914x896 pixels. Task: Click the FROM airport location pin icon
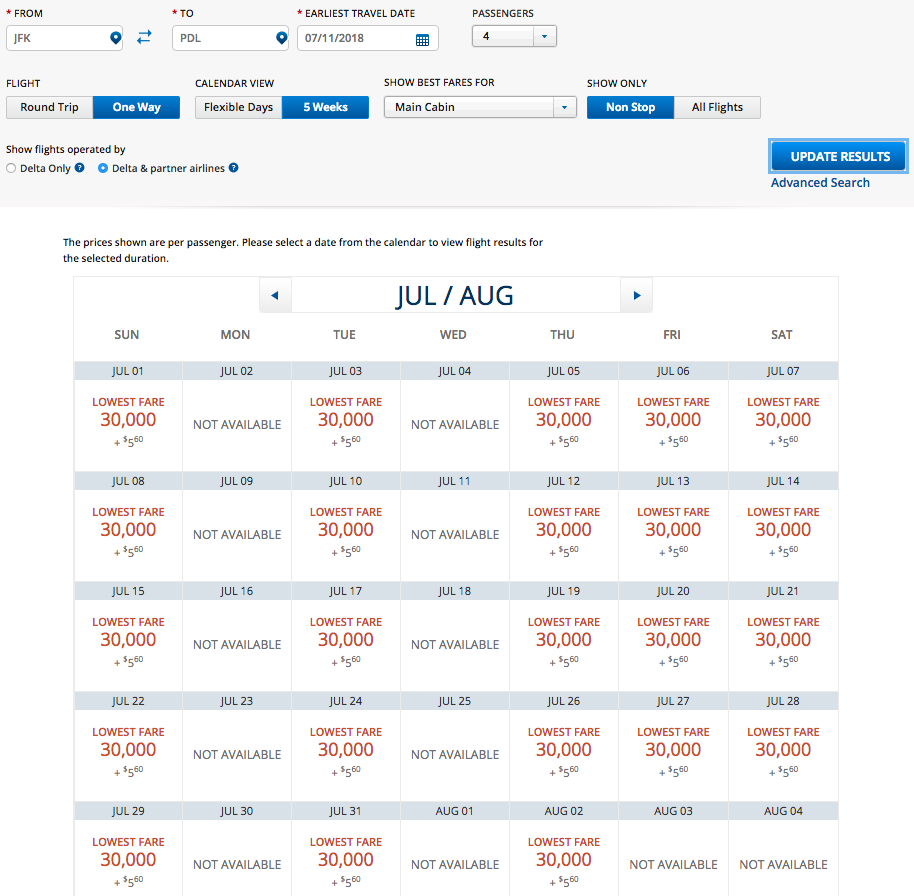(115, 38)
